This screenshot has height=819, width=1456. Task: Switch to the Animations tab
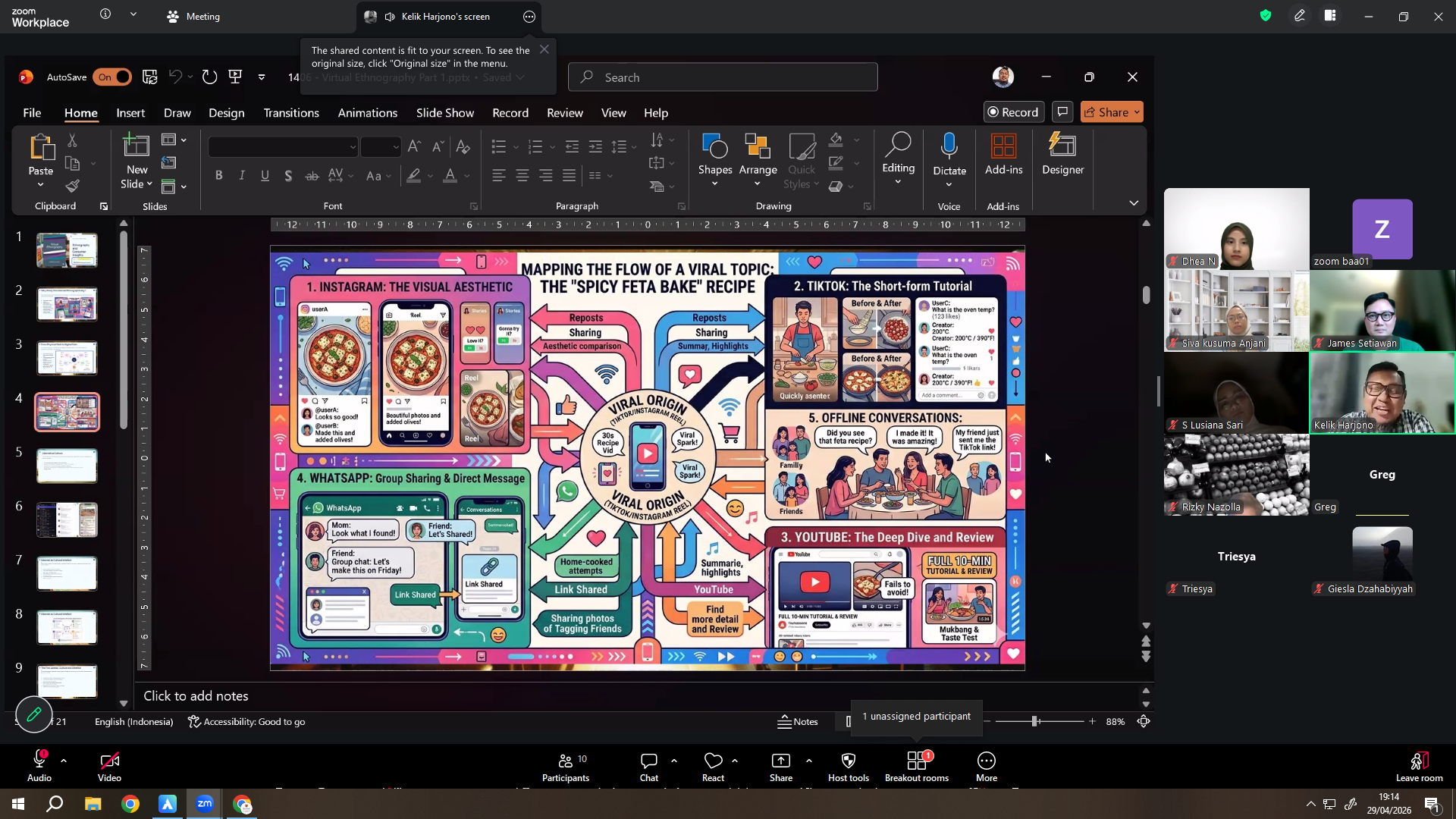(x=368, y=112)
